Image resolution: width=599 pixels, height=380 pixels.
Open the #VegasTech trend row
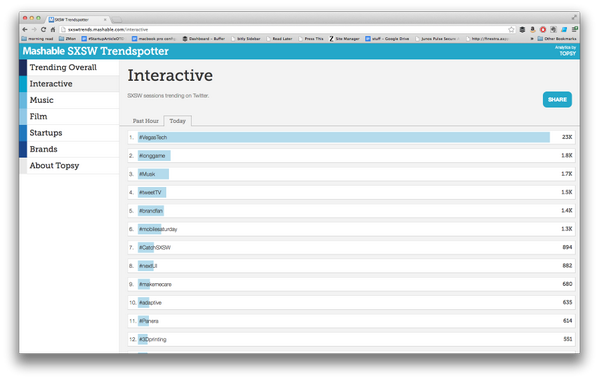pyautogui.click(x=351, y=137)
